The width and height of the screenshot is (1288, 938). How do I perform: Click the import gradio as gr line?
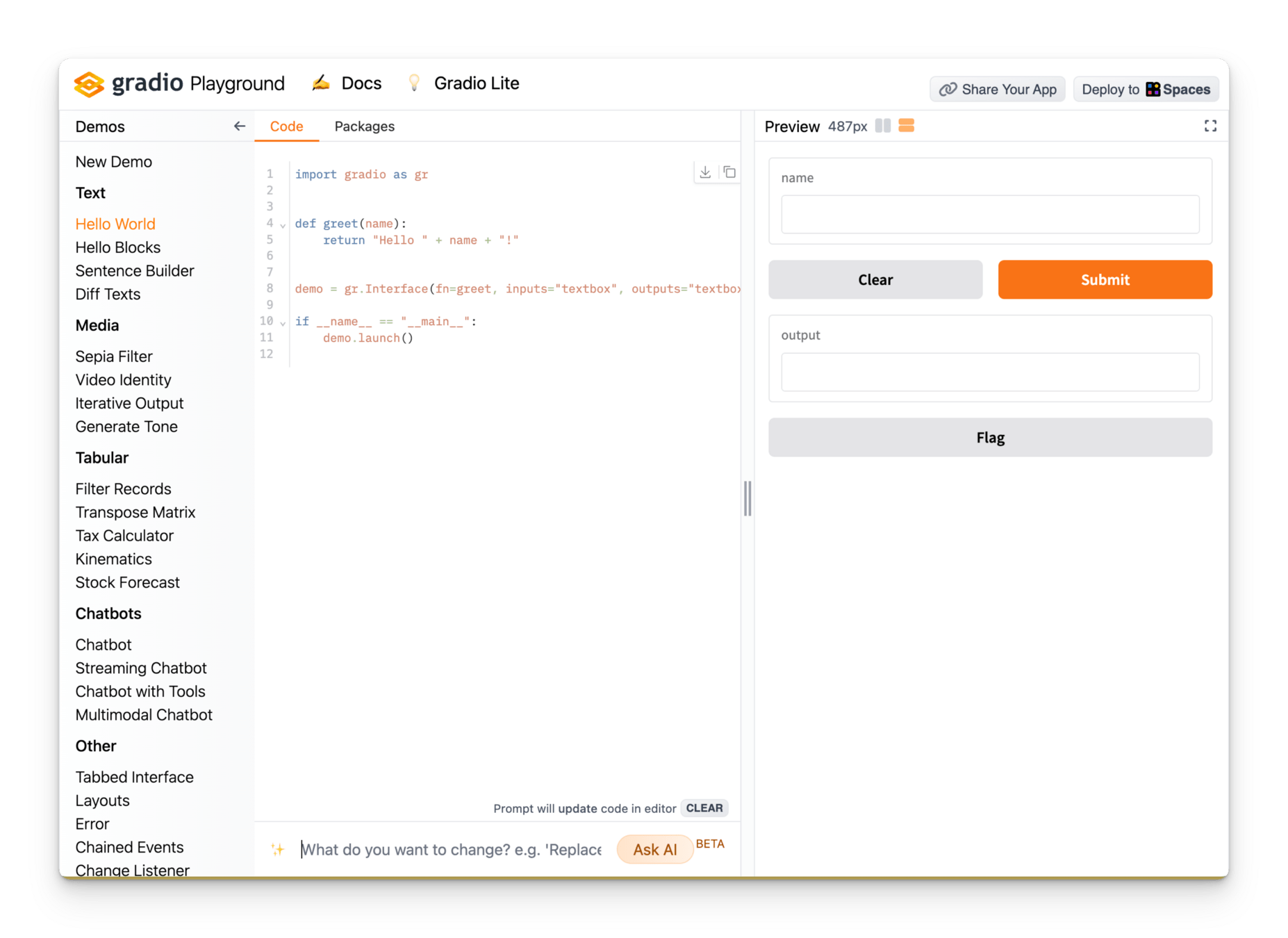coord(361,174)
